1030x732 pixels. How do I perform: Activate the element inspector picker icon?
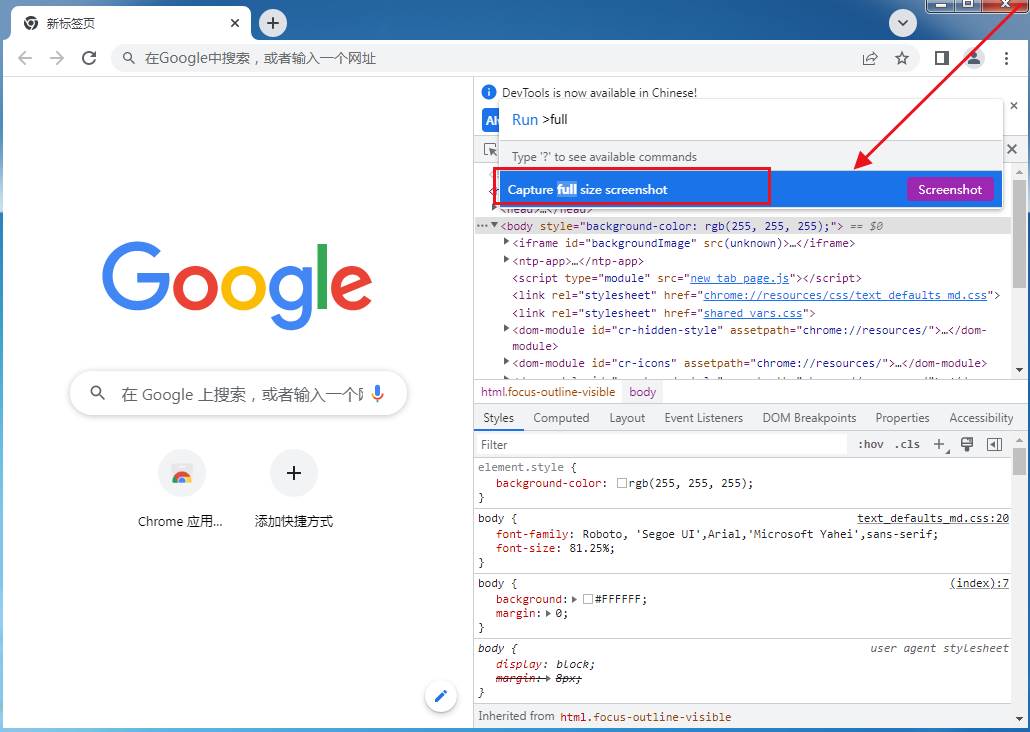(x=490, y=150)
